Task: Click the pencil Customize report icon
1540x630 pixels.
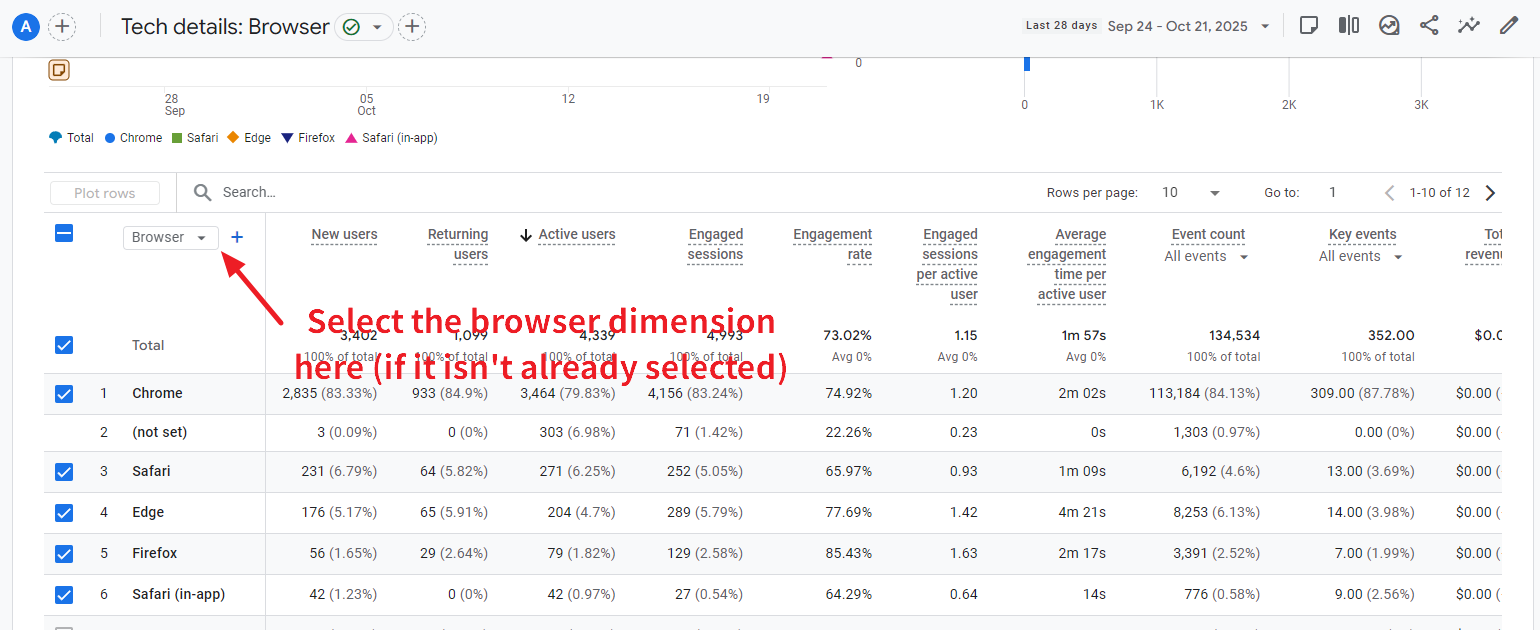Action: [x=1509, y=26]
